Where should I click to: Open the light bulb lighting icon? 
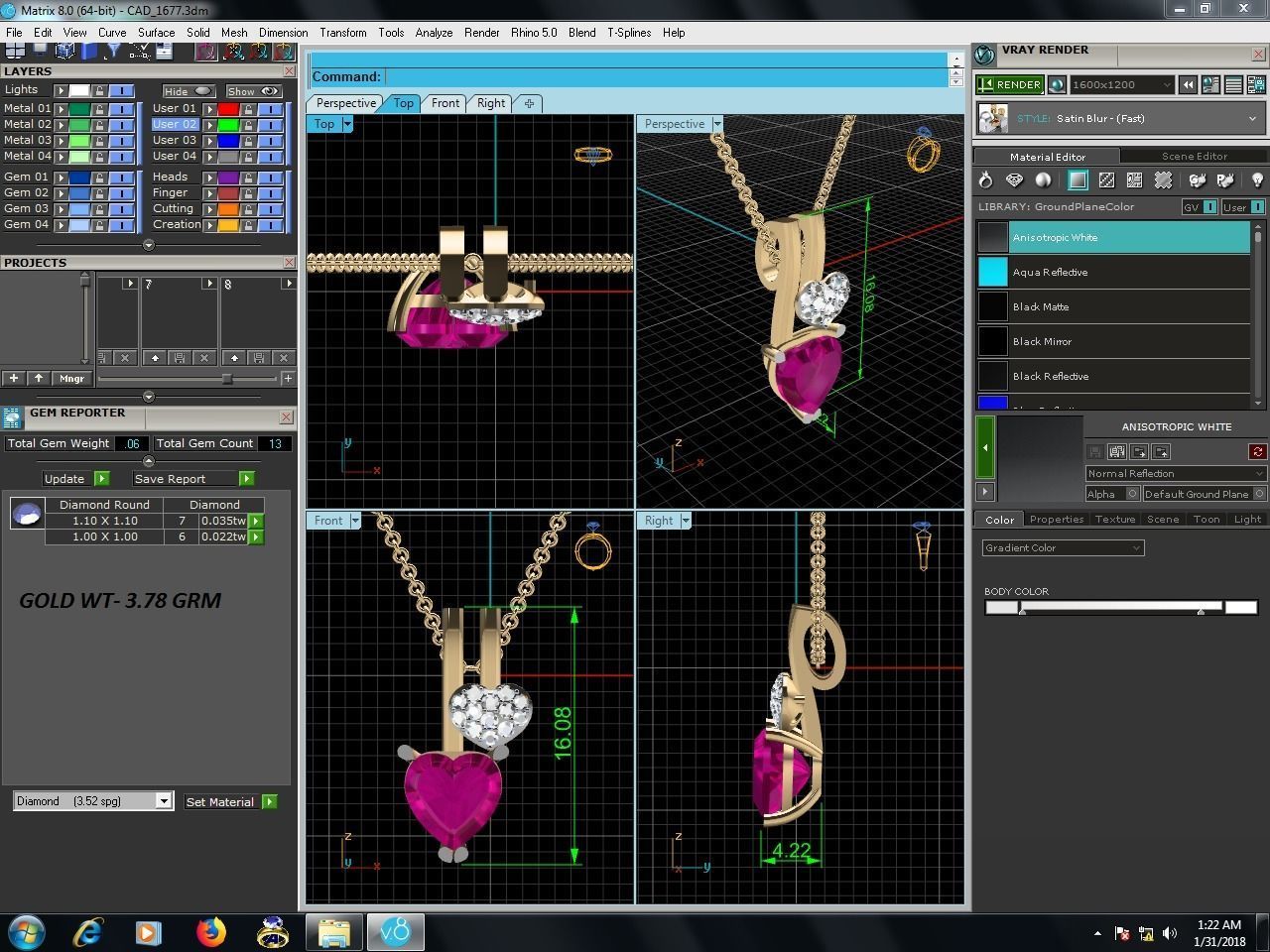click(1257, 179)
